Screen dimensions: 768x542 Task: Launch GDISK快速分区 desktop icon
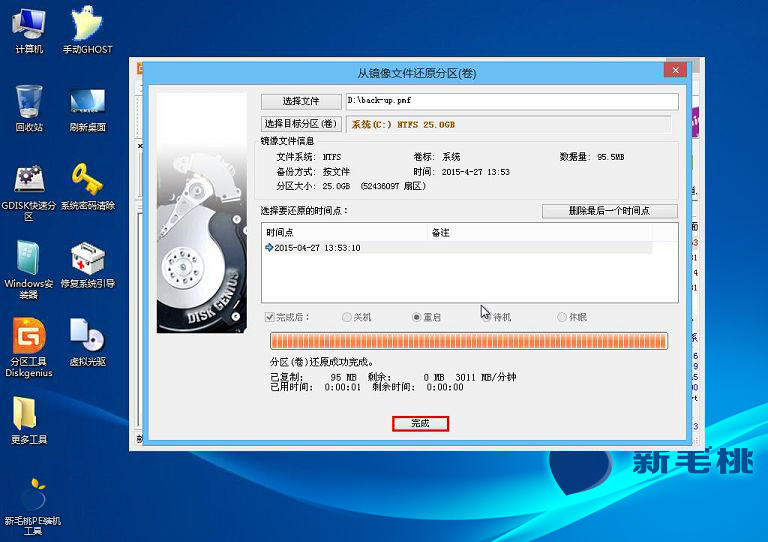point(29,192)
